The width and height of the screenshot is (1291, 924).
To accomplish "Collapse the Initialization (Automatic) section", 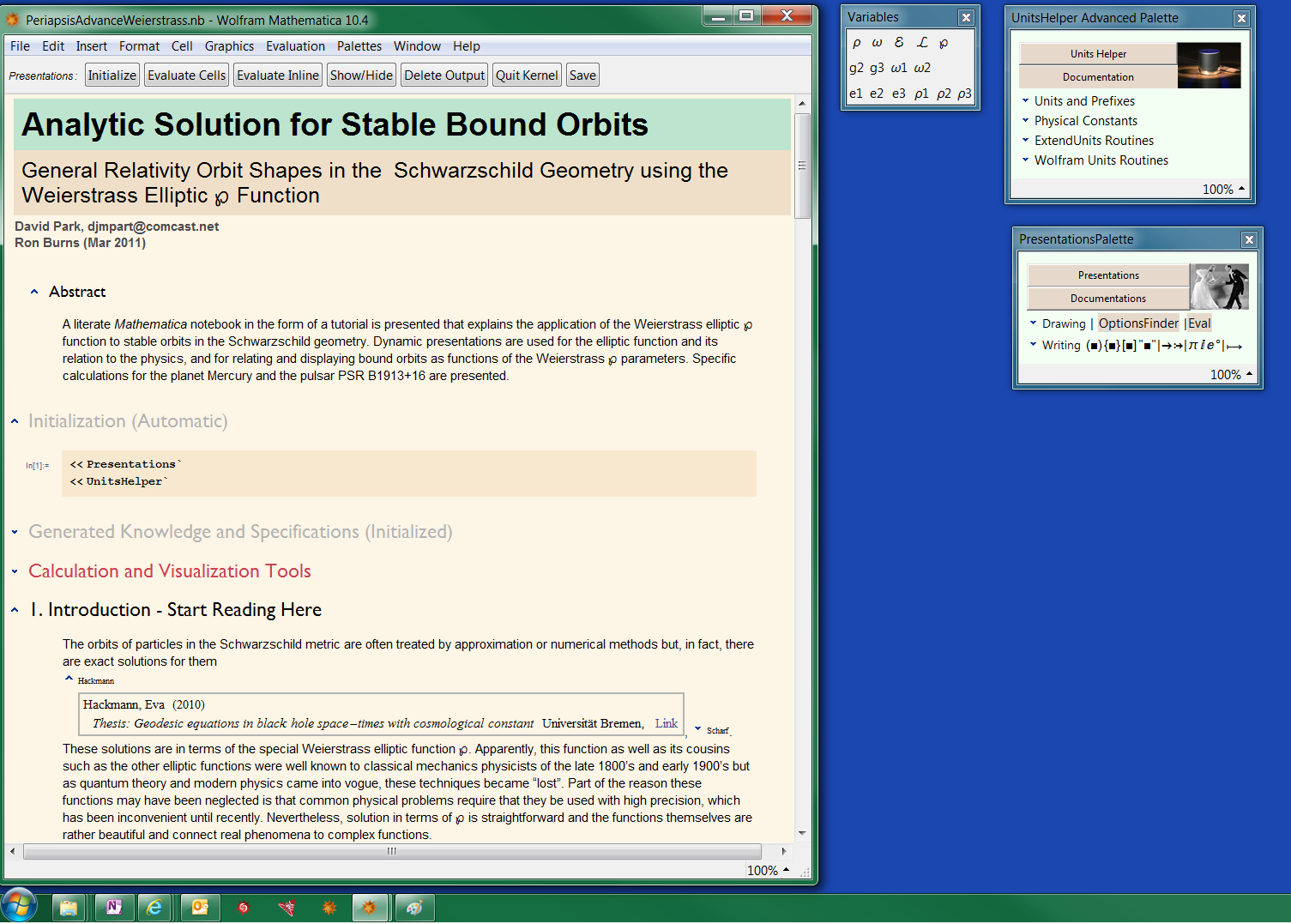I will [x=15, y=421].
